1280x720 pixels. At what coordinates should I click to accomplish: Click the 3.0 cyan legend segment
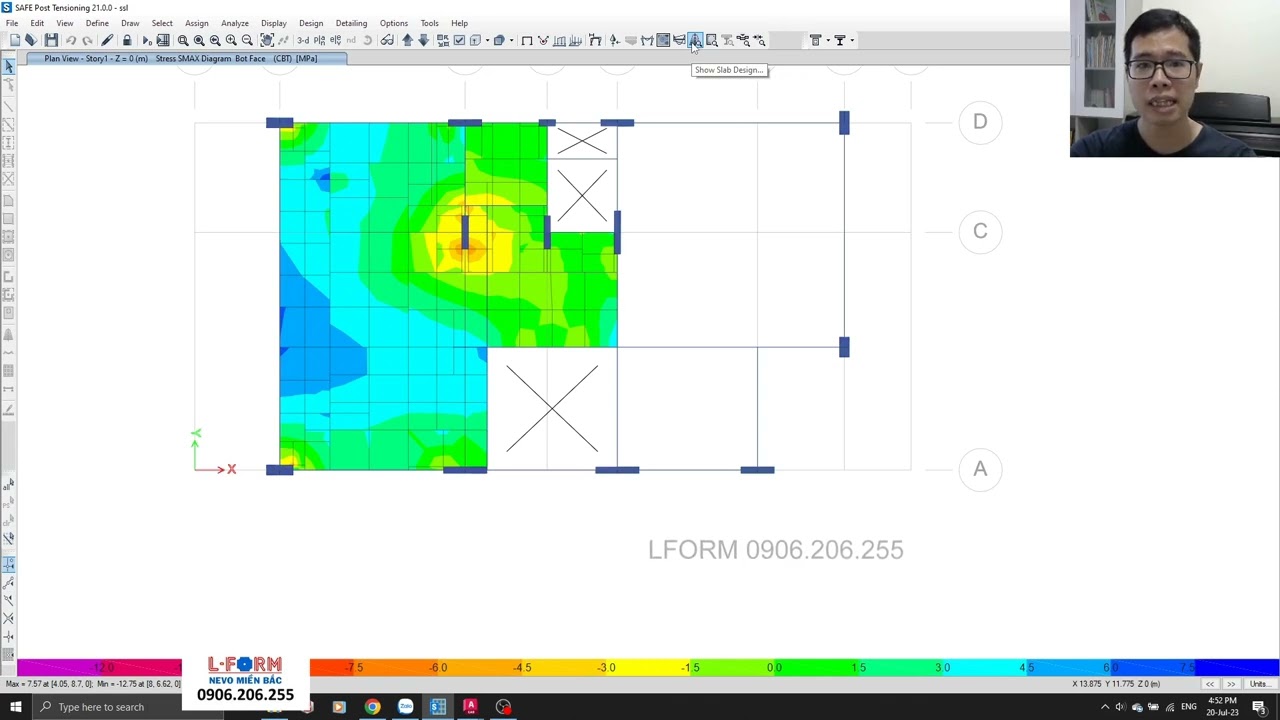(943, 667)
